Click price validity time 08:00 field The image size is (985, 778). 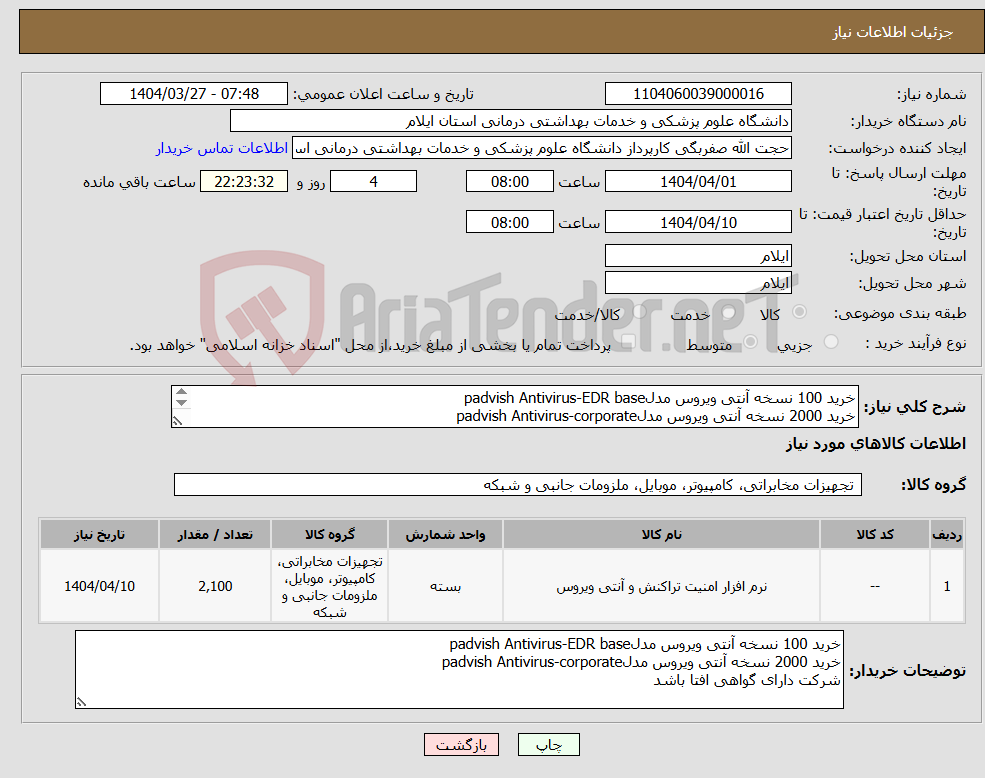509,222
